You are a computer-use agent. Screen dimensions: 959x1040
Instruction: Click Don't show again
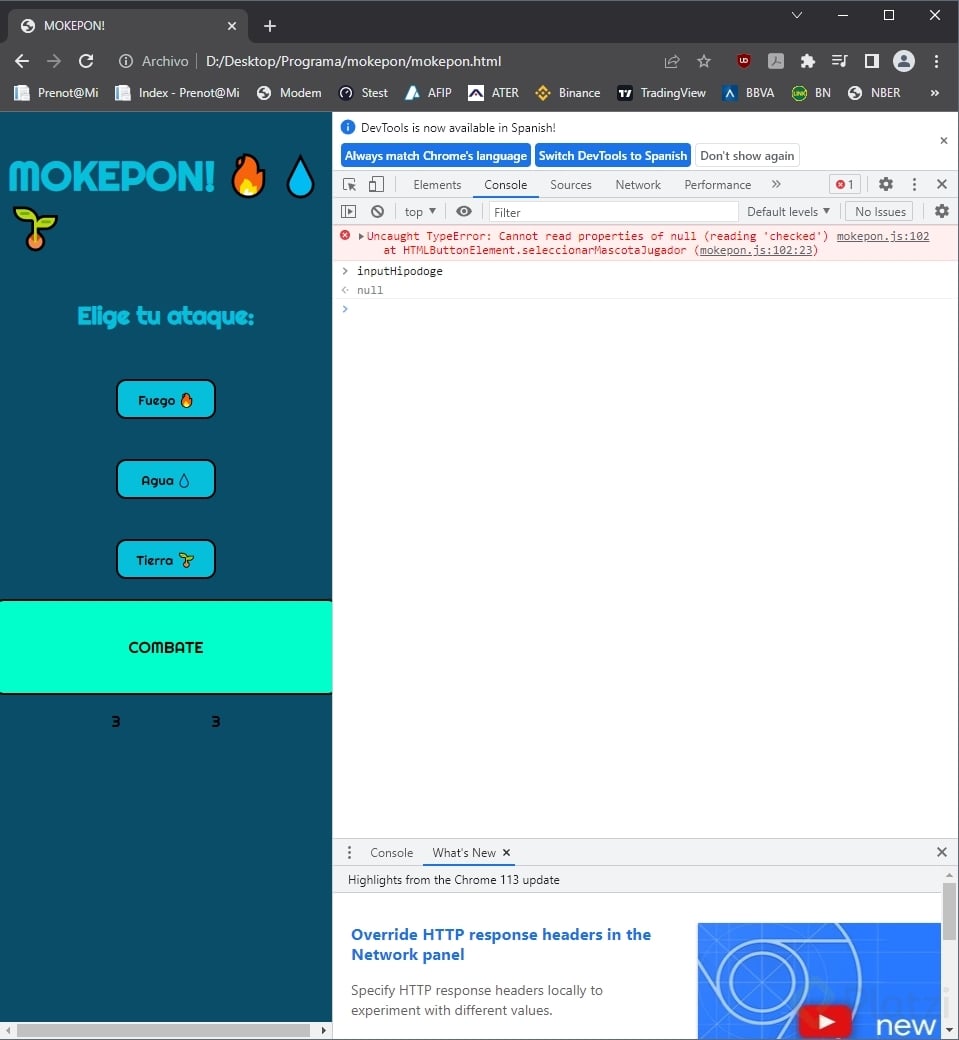point(747,156)
